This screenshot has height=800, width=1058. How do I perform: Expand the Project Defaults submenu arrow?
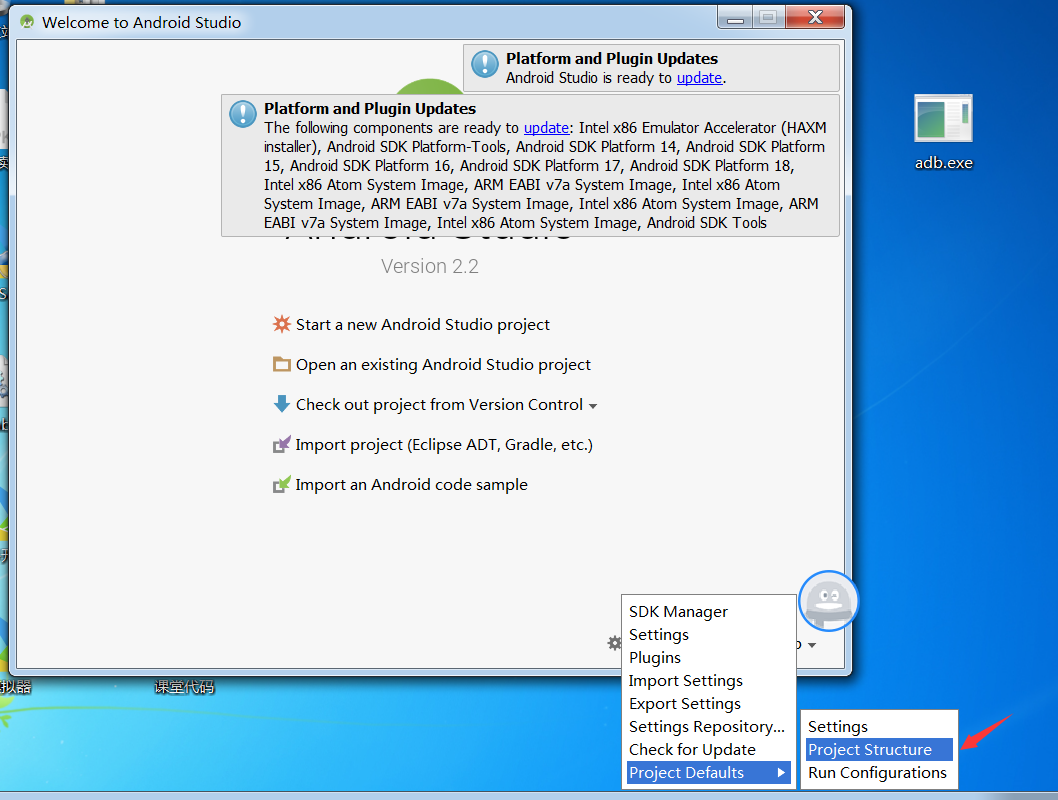point(781,772)
